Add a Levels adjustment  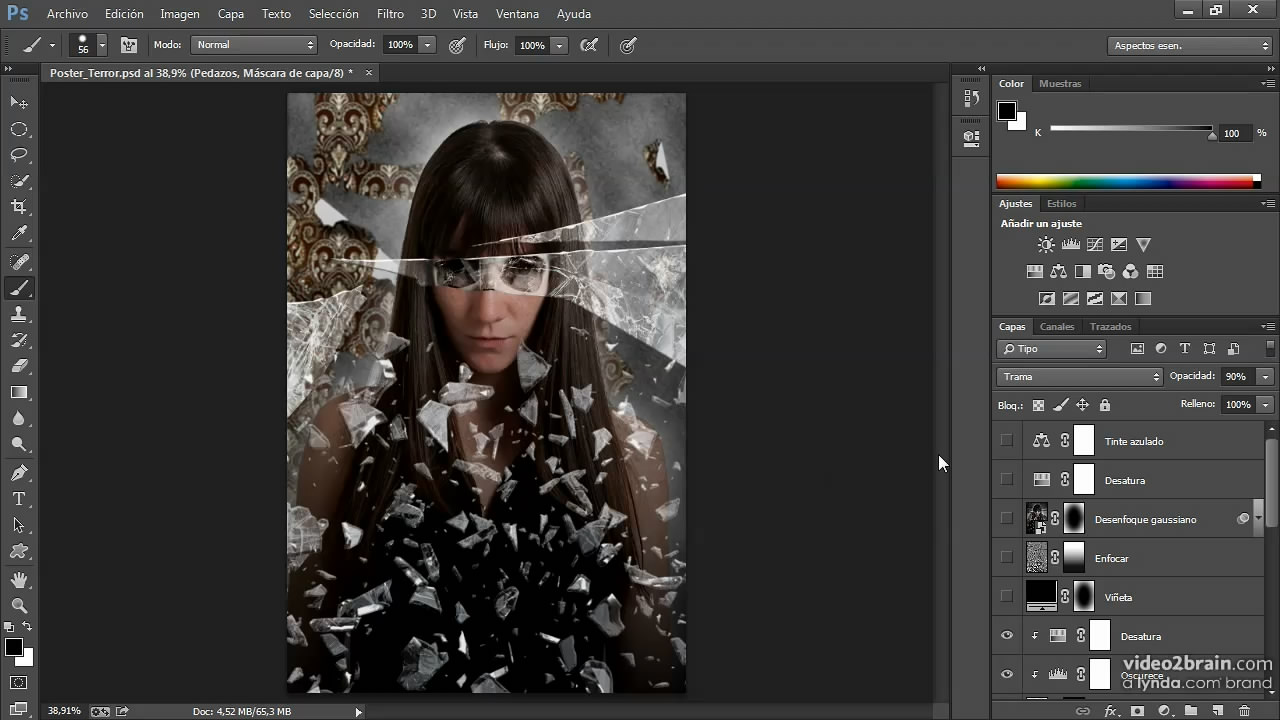click(1070, 244)
